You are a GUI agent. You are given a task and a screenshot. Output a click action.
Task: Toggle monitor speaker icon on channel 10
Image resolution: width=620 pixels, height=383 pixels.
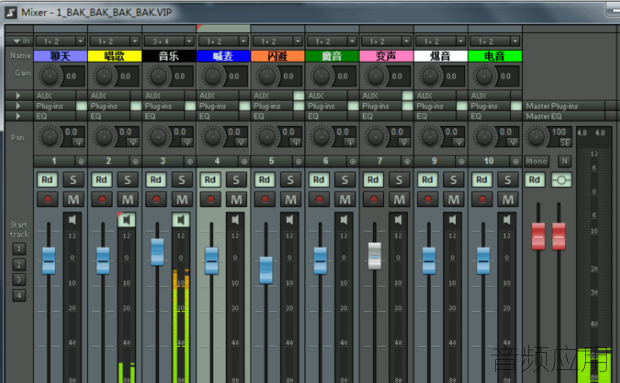pyautogui.click(x=507, y=220)
